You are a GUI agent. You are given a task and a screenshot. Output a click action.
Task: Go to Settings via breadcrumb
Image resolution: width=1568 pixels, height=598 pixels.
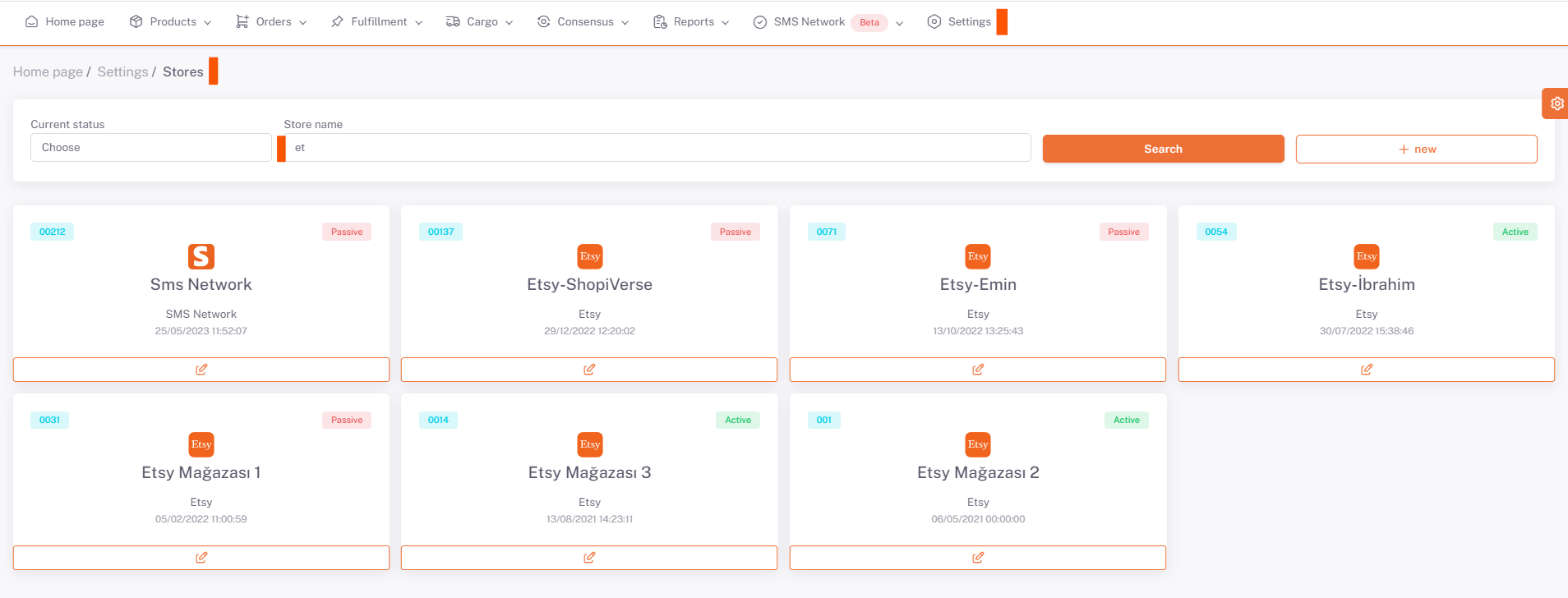123,72
